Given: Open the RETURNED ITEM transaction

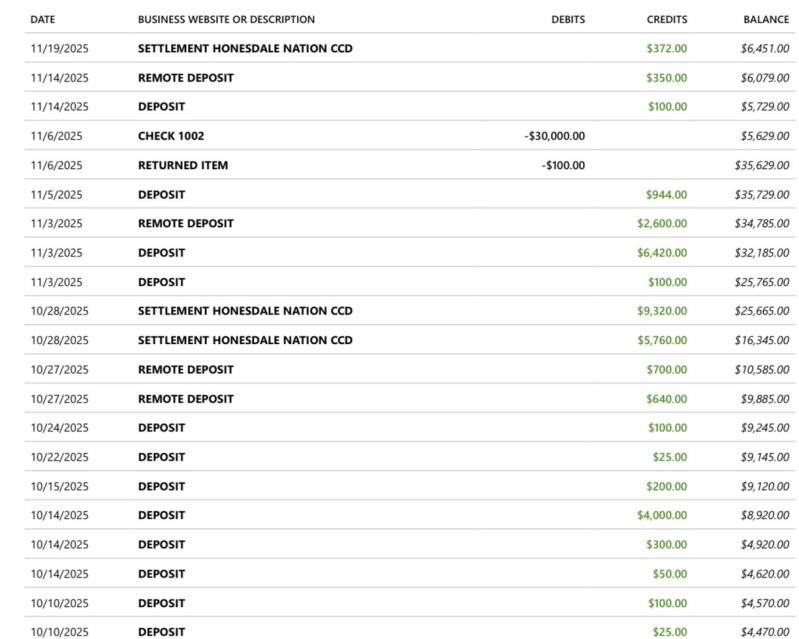Looking at the screenshot, I should (x=183, y=165).
